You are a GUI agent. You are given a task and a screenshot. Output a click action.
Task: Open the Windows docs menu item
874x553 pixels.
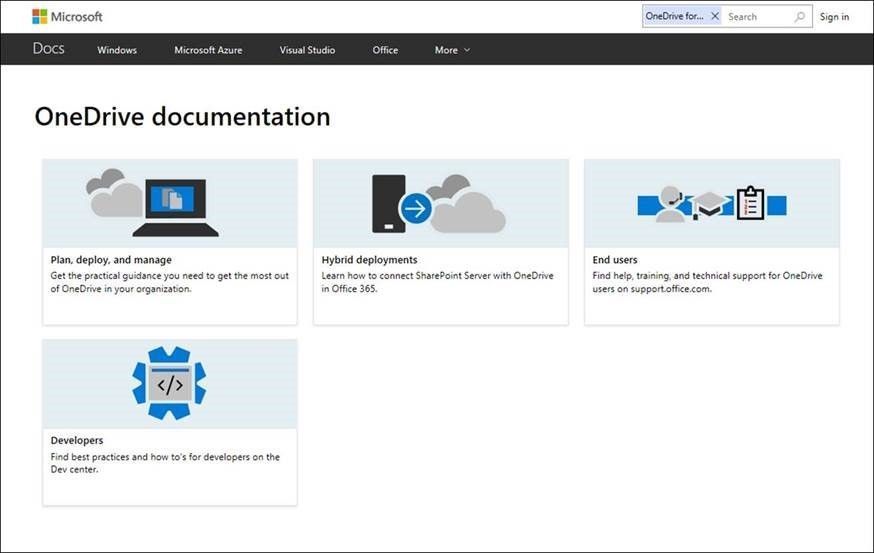(117, 50)
